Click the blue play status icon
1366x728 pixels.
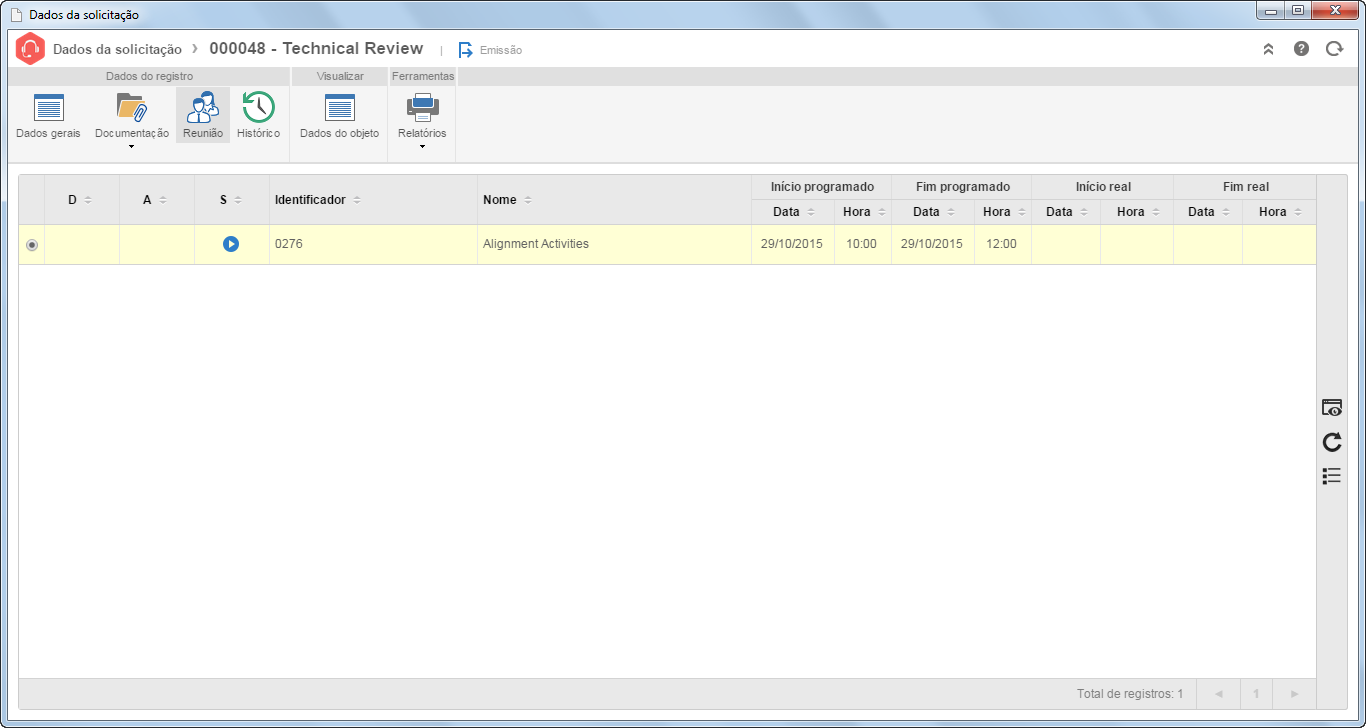point(231,244)
